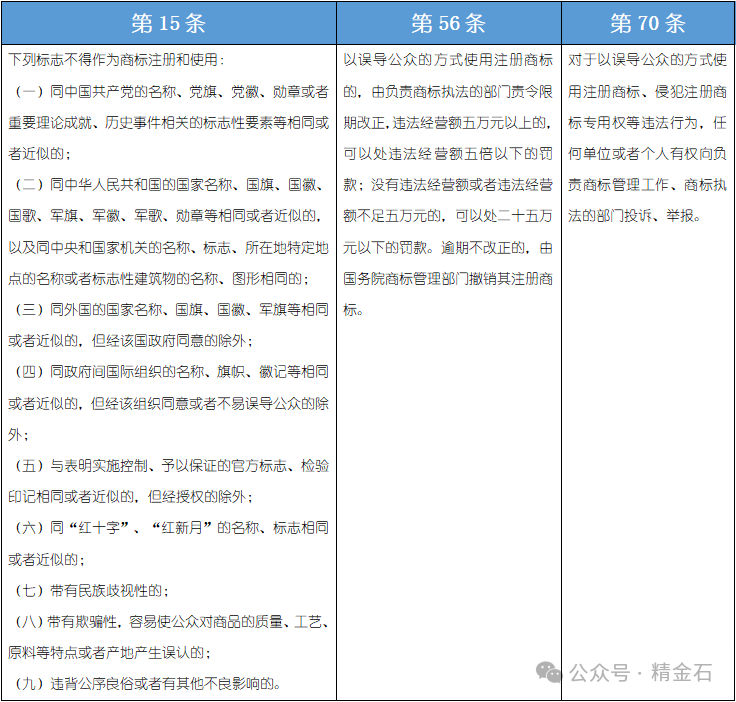
Task: Click the line beginning "国歌、军旗、军徽、军歌"
Action: (165, 216)
